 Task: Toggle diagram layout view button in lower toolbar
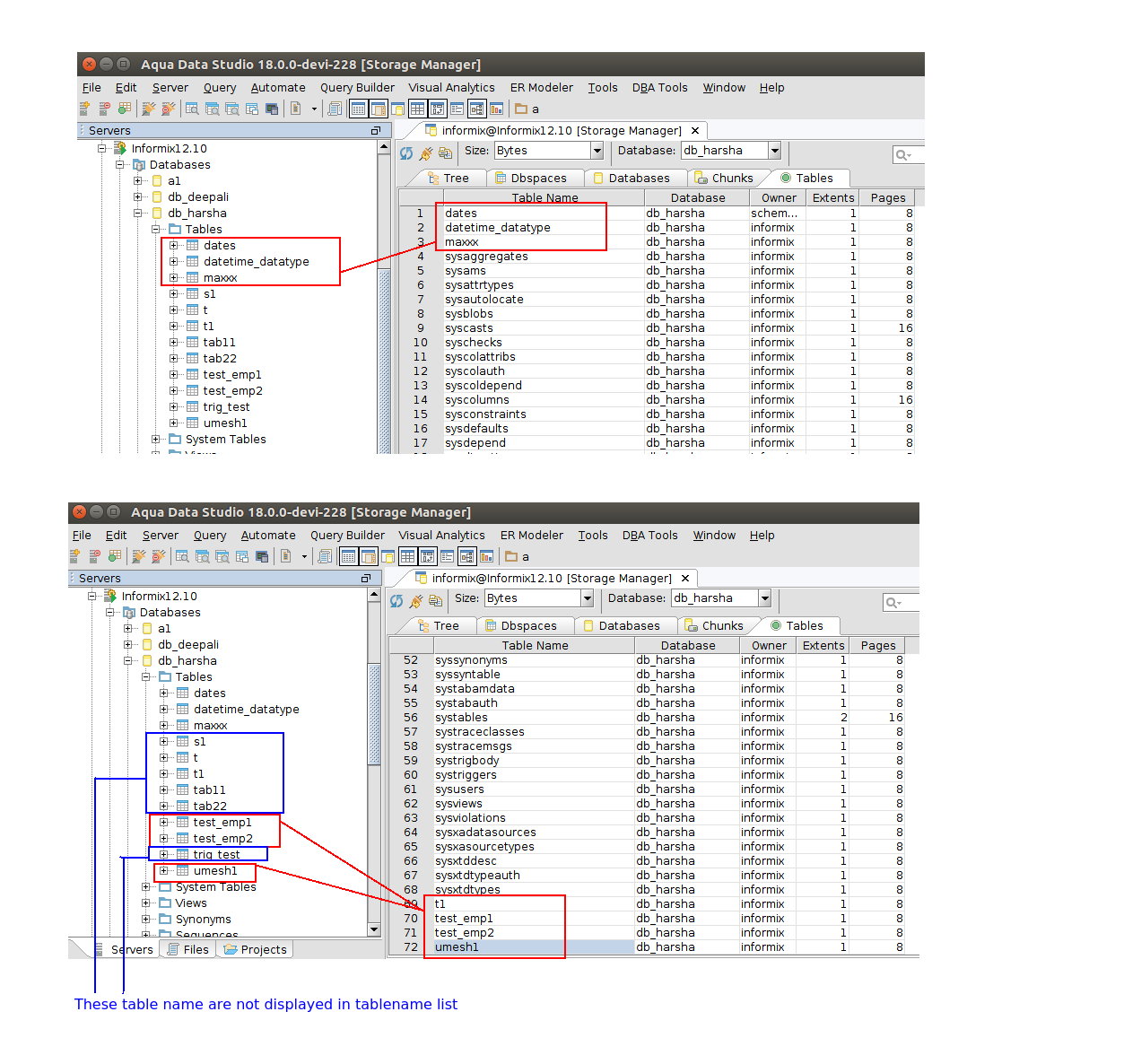point(466,556)
